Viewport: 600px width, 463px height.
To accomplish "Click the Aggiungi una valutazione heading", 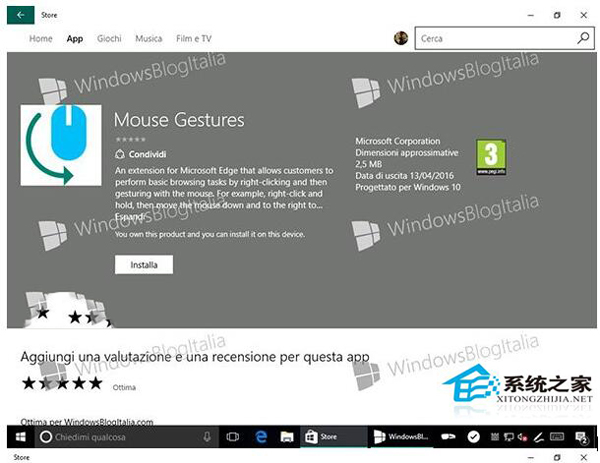I will (x=195, y=357).
